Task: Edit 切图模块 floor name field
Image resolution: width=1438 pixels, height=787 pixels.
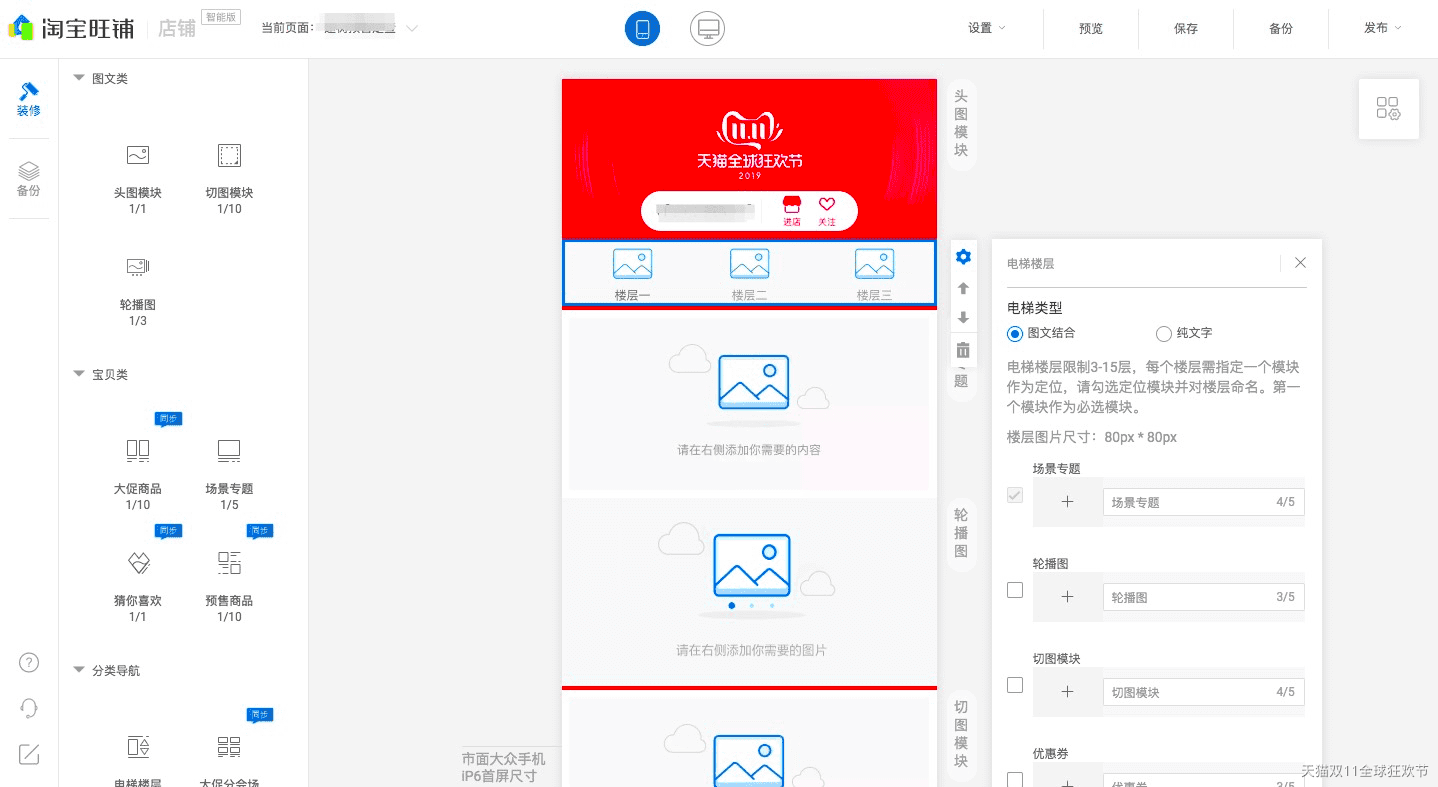Action: [x=1204, y=692]
